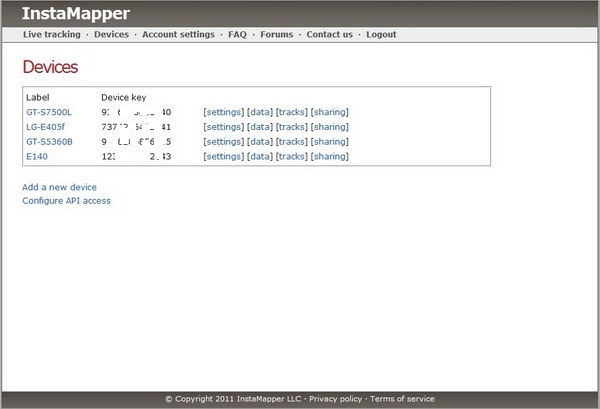Screen dimensions: 600x409
Task: Open settings for GT-S7500L
Action: click(x=223, y=112)
